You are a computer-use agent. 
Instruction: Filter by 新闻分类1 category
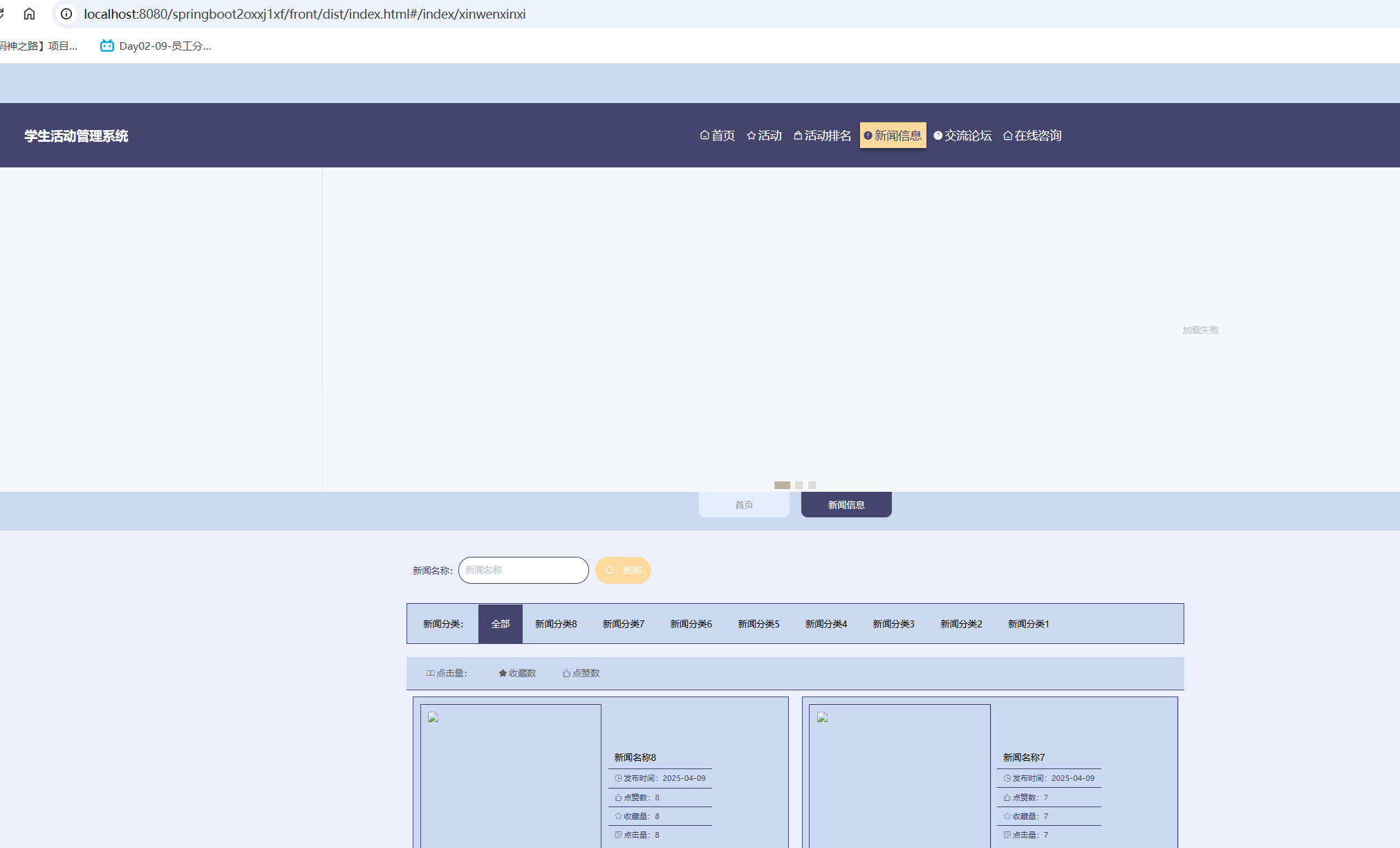(x=1028, y=624)
